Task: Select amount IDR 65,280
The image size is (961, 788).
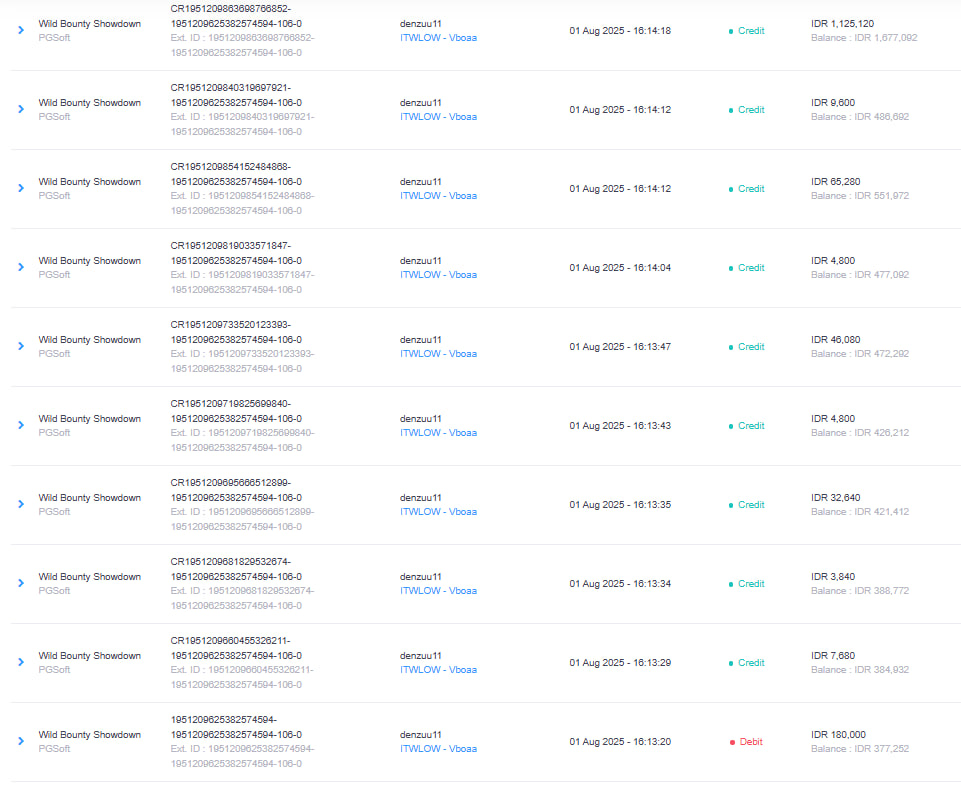Action: pyautogui.click(x=836, y=181)
